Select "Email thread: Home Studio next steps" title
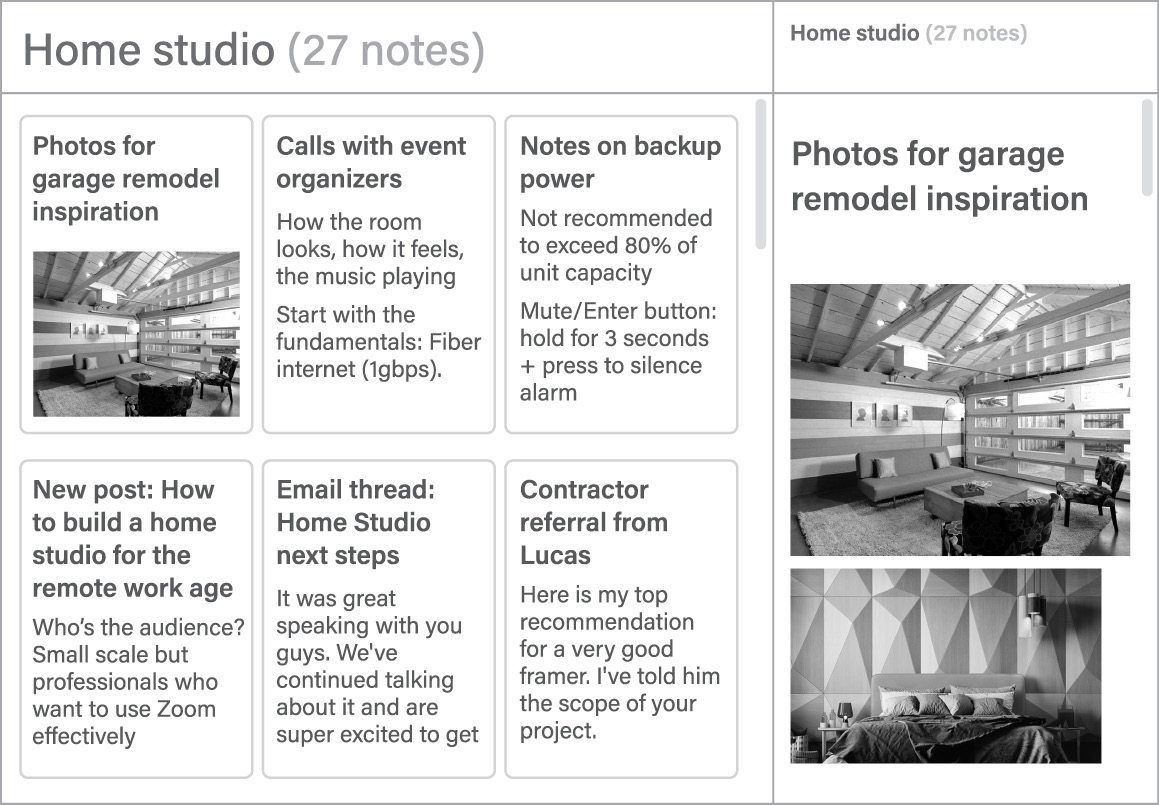 pyautogui.click(x=353, y=522)
